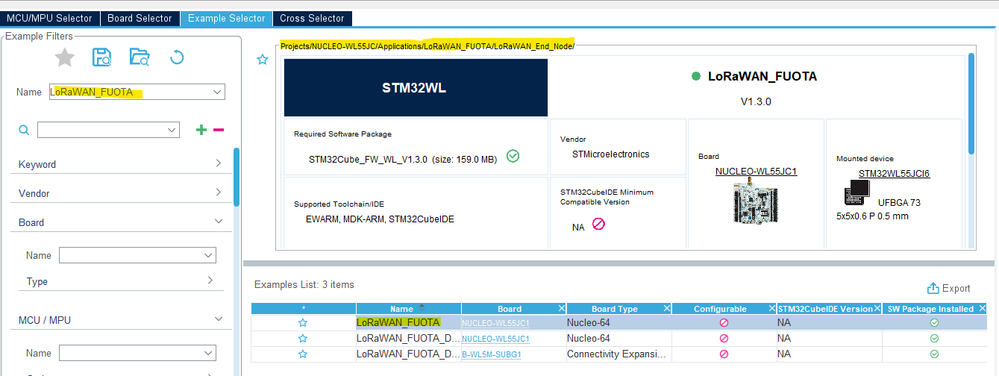Click the Export icon above the table
Screen dimensions: 999x376
coord(933,288)
